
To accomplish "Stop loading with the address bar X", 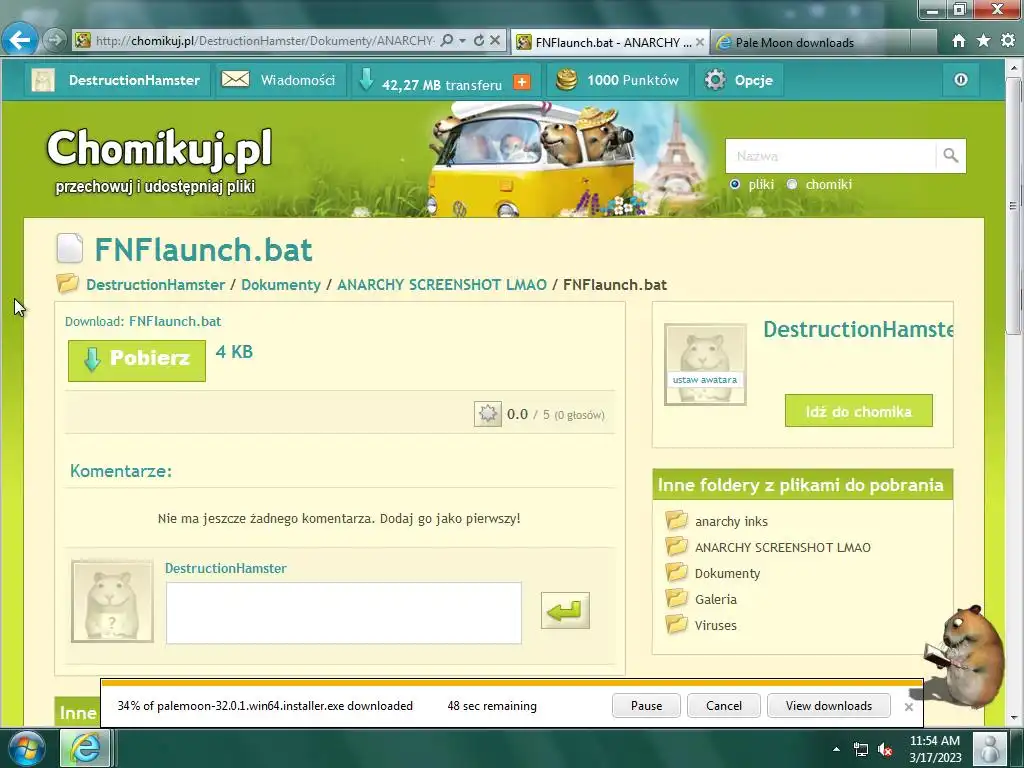I will [495, 40].
